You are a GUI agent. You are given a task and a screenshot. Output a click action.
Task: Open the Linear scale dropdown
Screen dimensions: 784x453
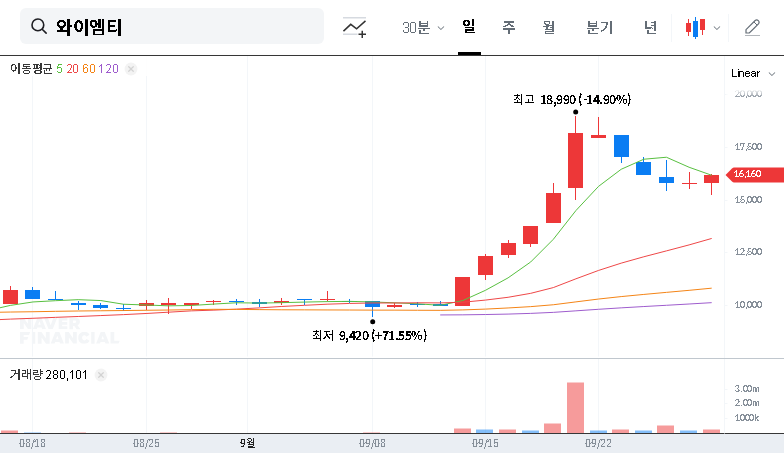coord(752,74)
